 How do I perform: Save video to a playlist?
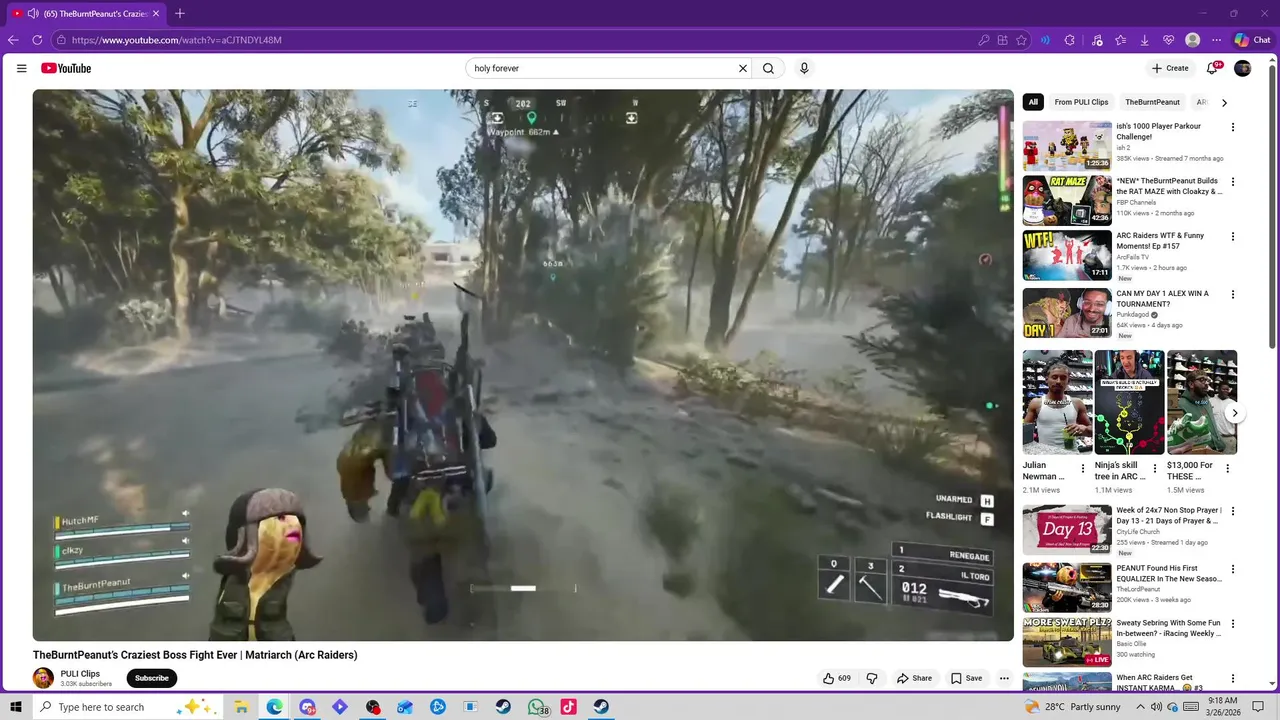966,678
